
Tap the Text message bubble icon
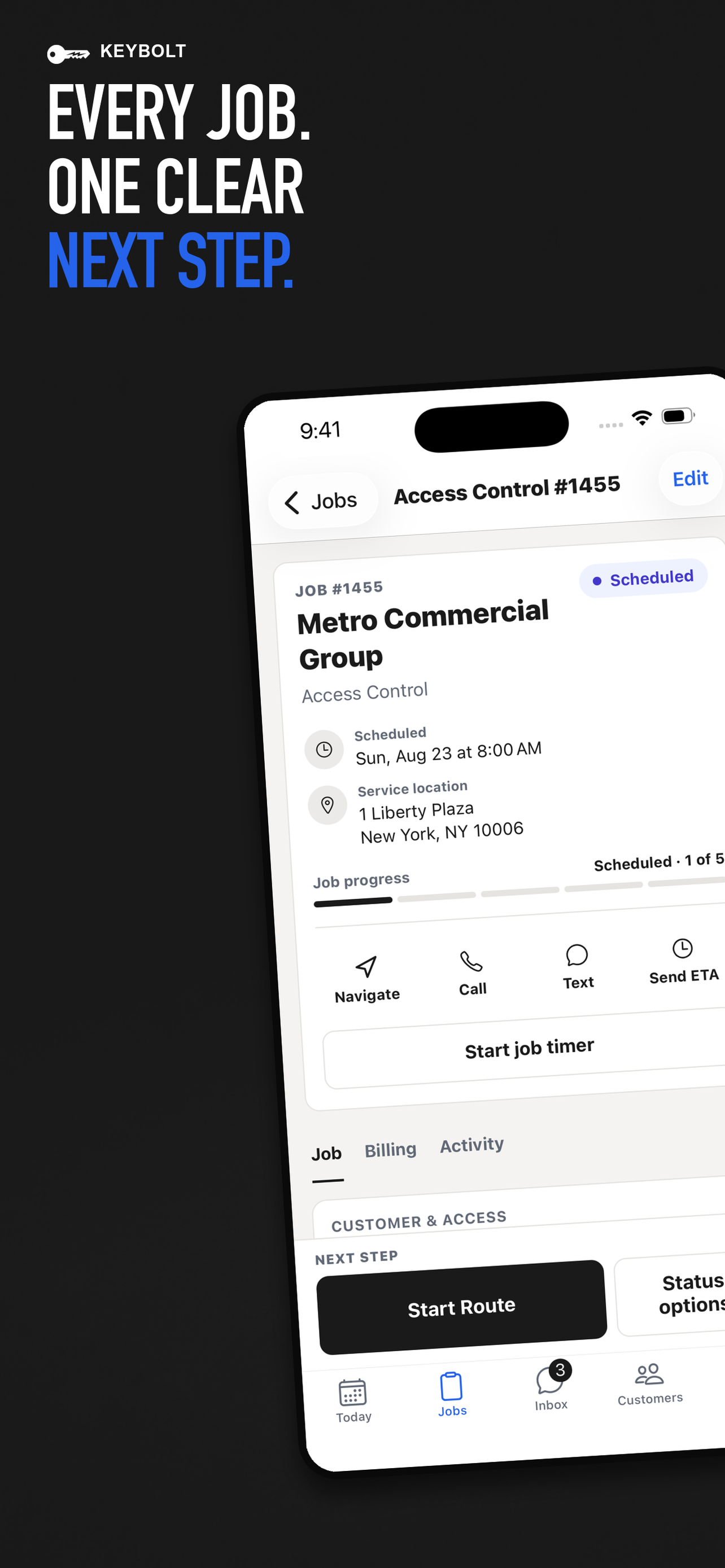coord(576,955)
